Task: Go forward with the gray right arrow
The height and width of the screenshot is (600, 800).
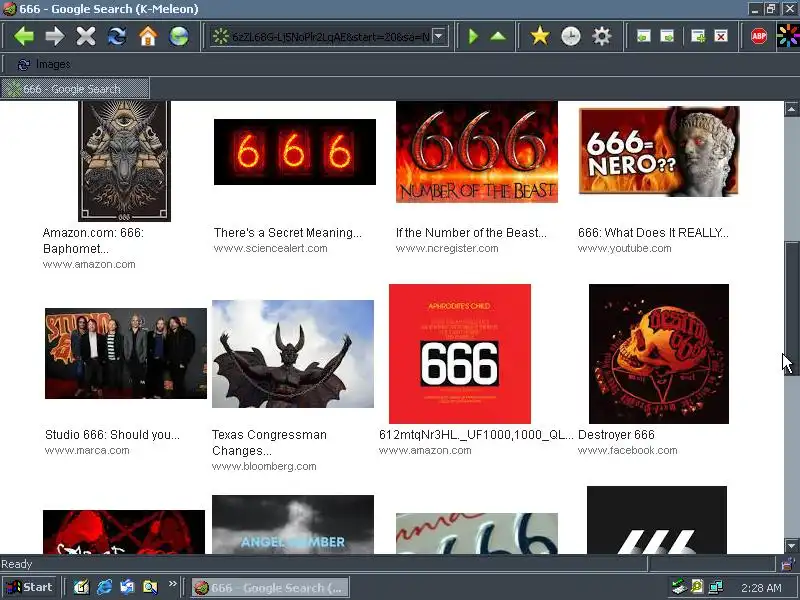Action: pyautogui.click(x=55, y=36)
